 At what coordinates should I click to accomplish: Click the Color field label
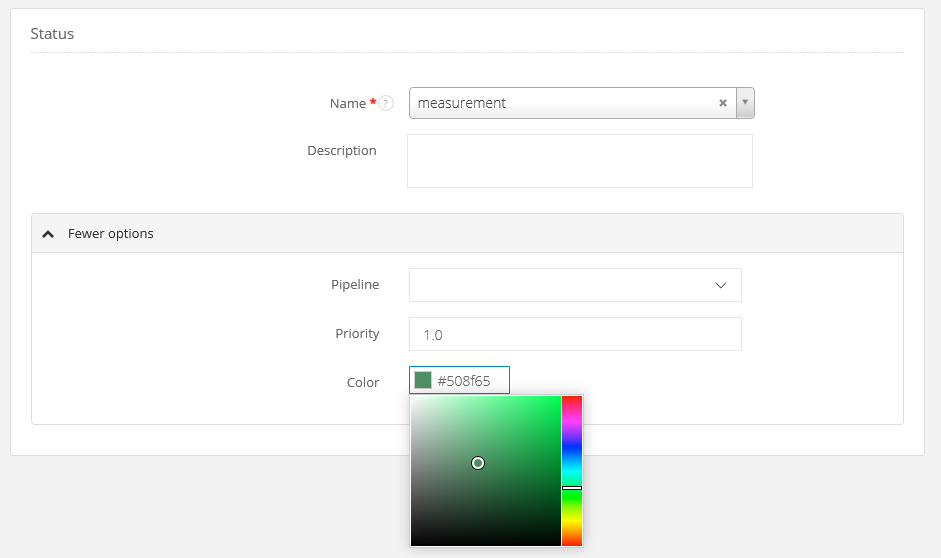[x=363, y=382]
